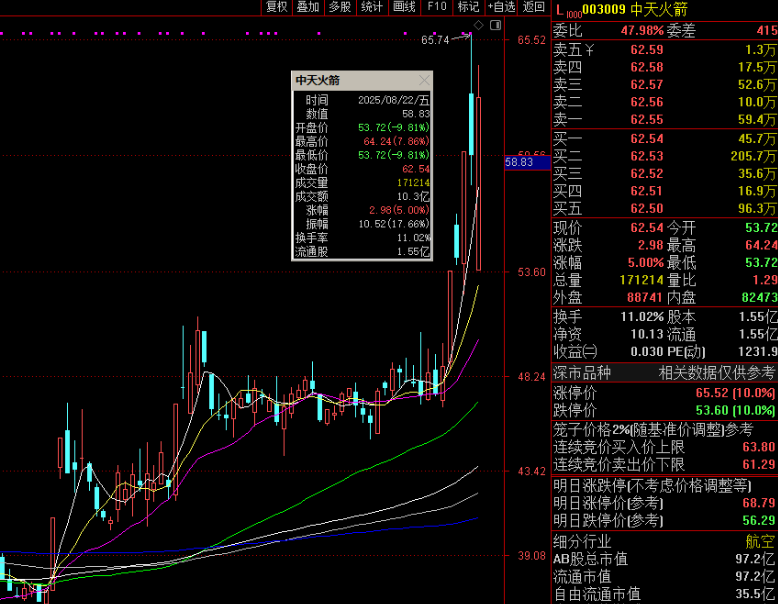778x604 pixels.
Task: Activate the 画线 drawing tool
Action: 404,7
